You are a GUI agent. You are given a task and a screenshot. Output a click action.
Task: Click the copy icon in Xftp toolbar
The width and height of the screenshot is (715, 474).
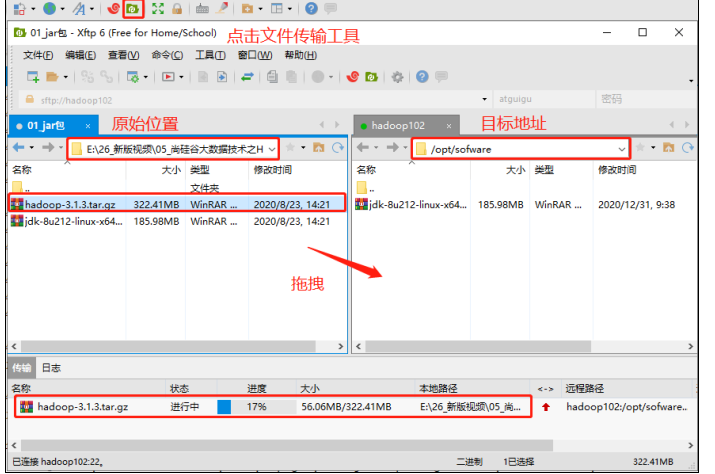(x=272, y=77)
